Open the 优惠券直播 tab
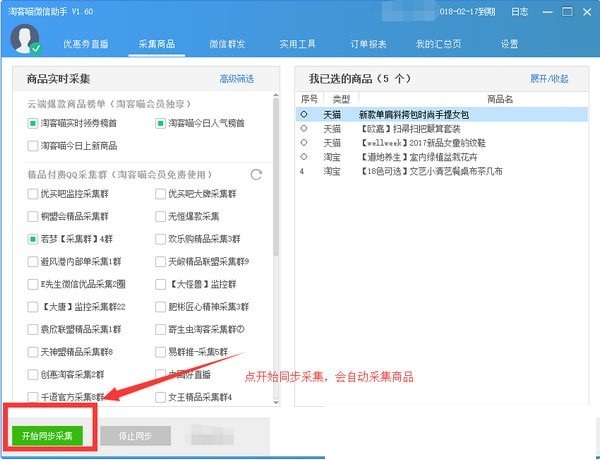Viewport: 600px width, 460px height. point(86,44)
